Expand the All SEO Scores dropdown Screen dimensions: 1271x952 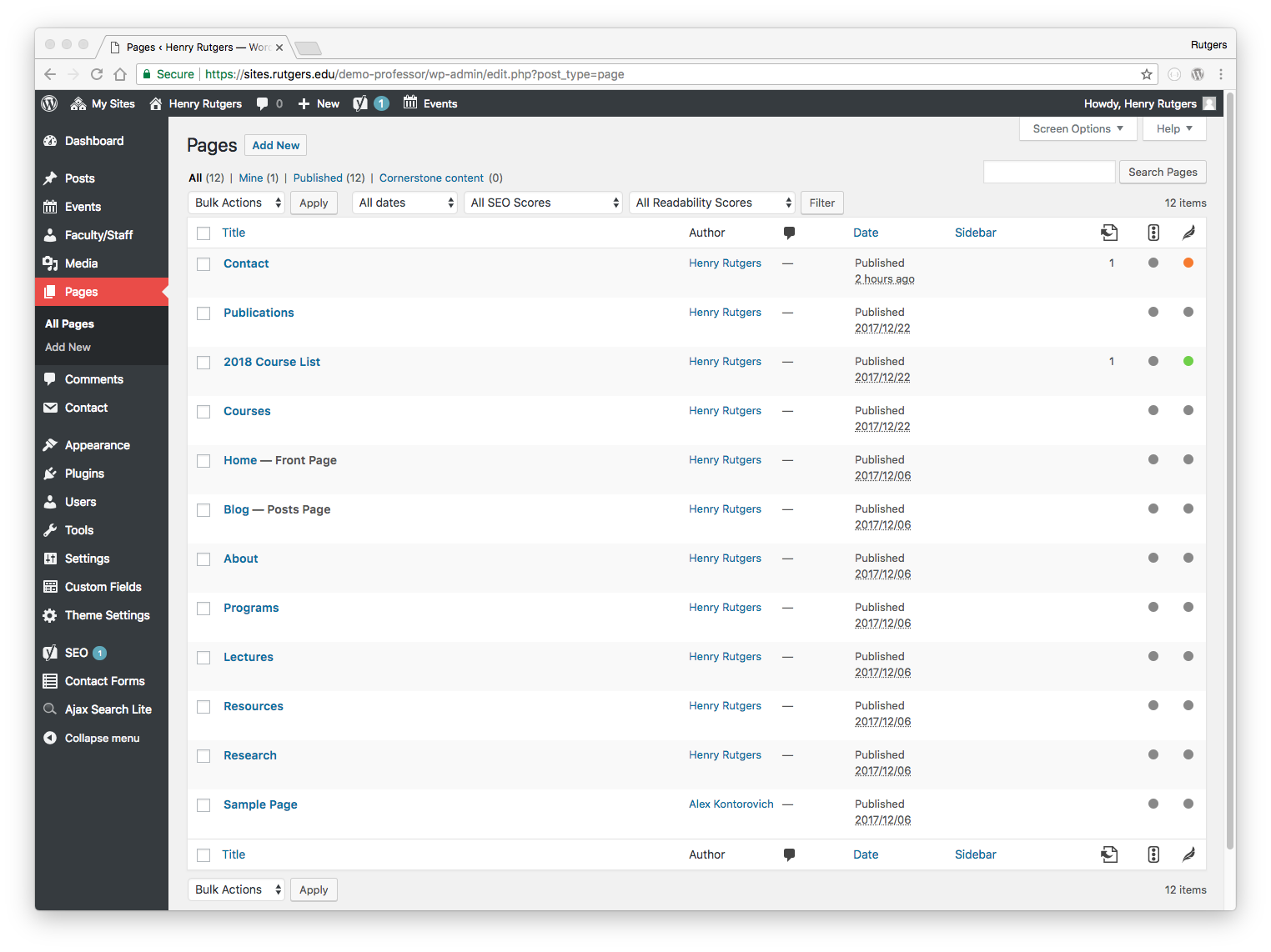(x=543, y=203)
